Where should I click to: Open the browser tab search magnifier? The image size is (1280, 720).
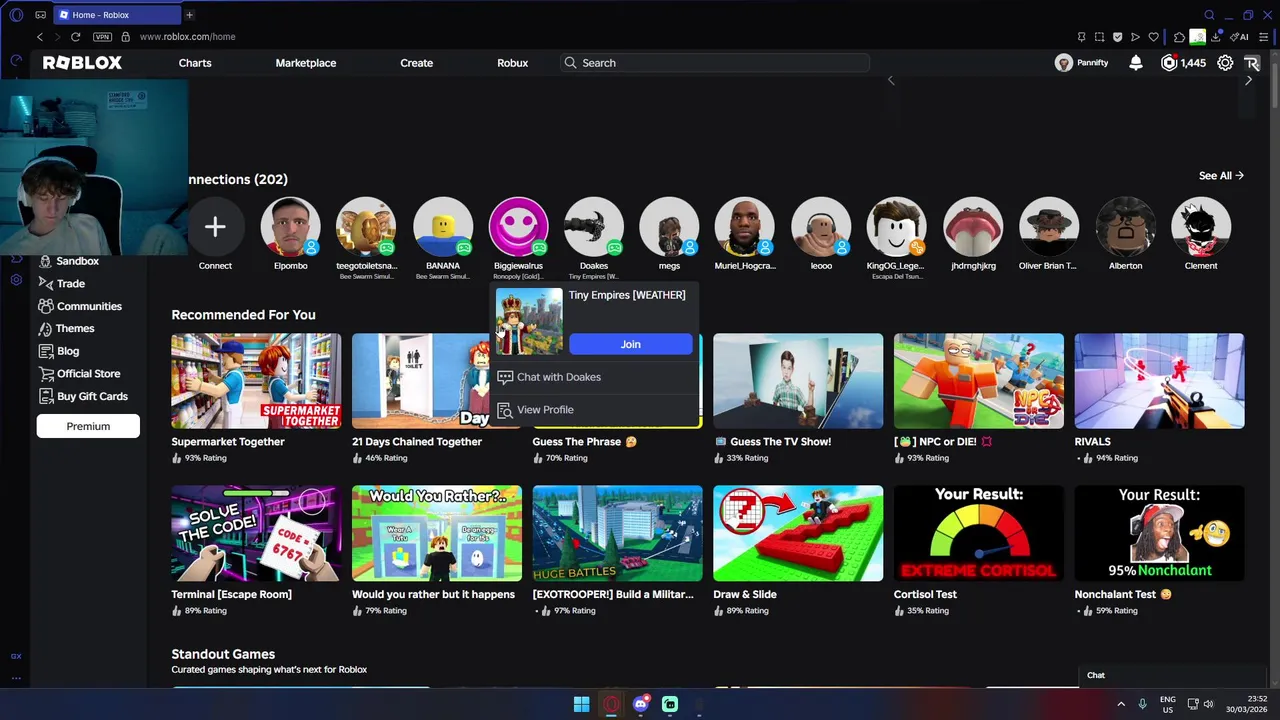[1209, 15]
